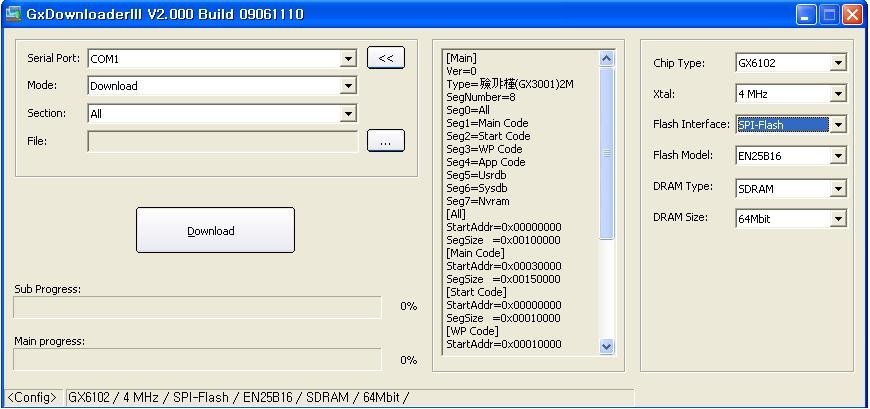The height and width of the screenshot is (409, 870).
Task: Open the Flash Interface SPI-Flash dropdown
Action: click(x=838, y=125)
